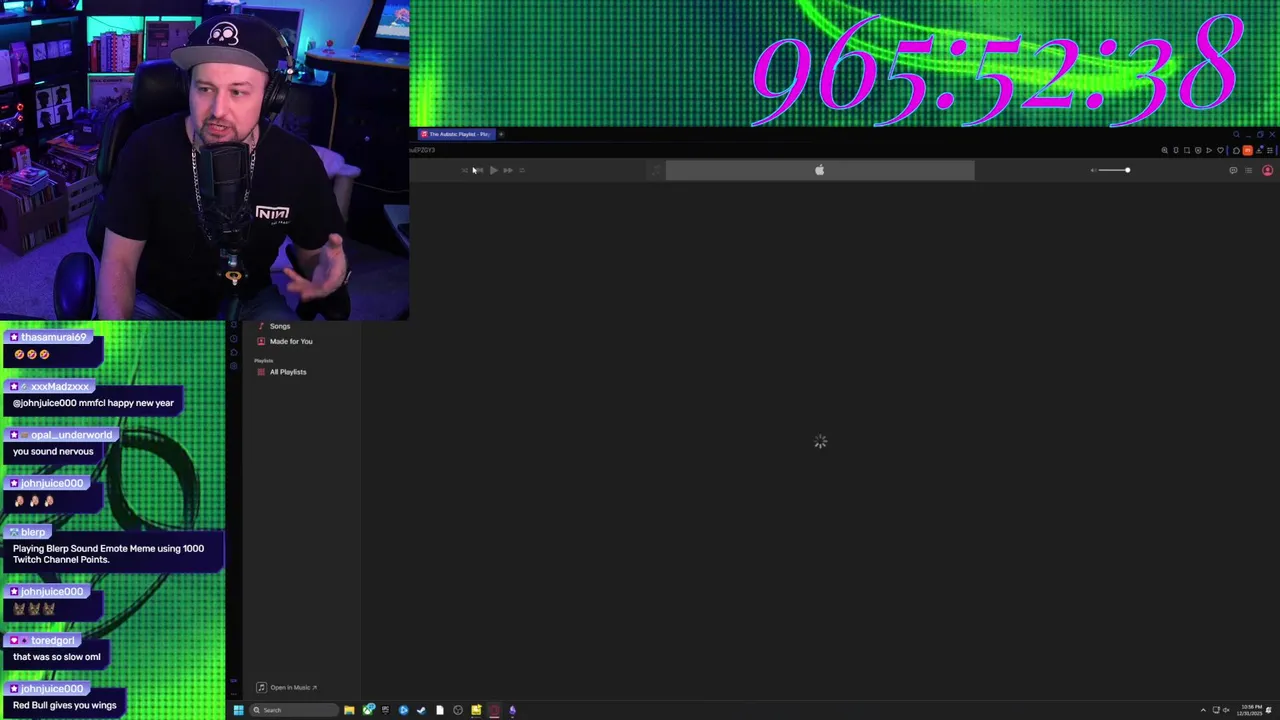
Task: Click the music note artwork placeholder
Action: click(656, 171)
